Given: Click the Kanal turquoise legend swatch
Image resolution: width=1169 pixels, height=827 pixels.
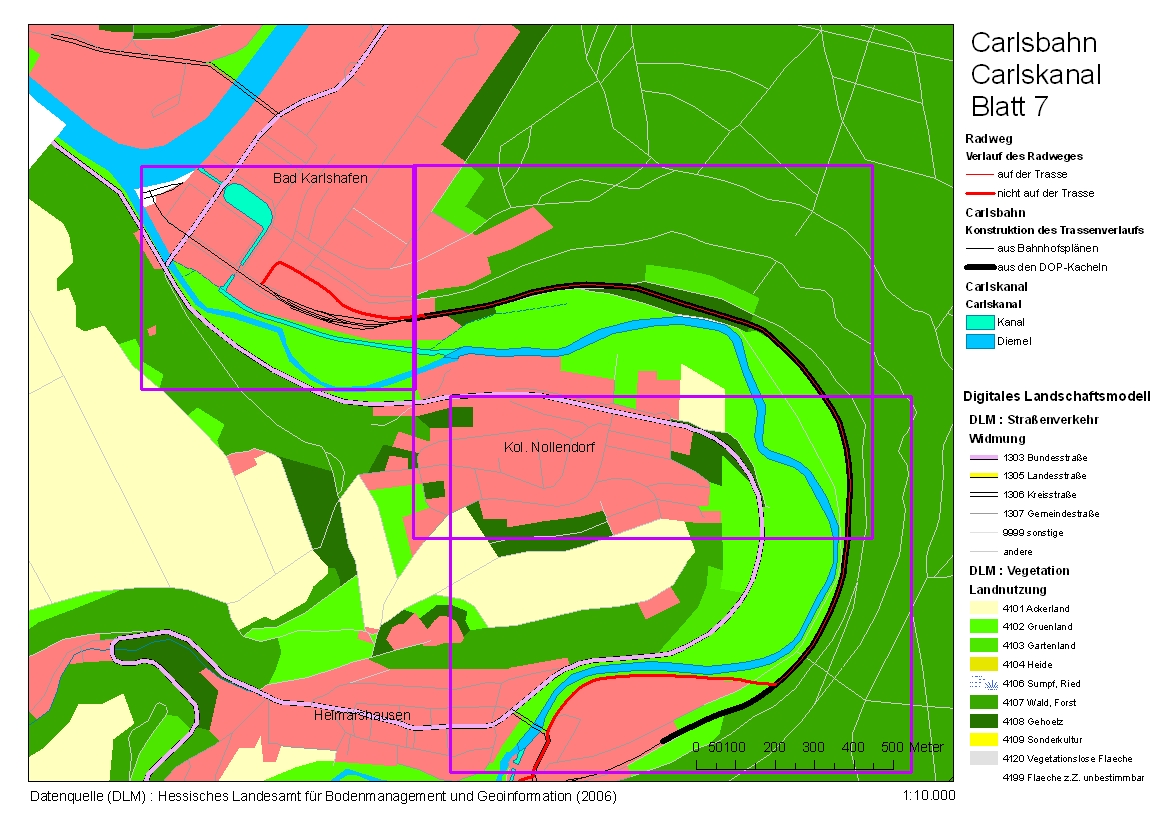Looking at the screenshot, I should [980, 322].
